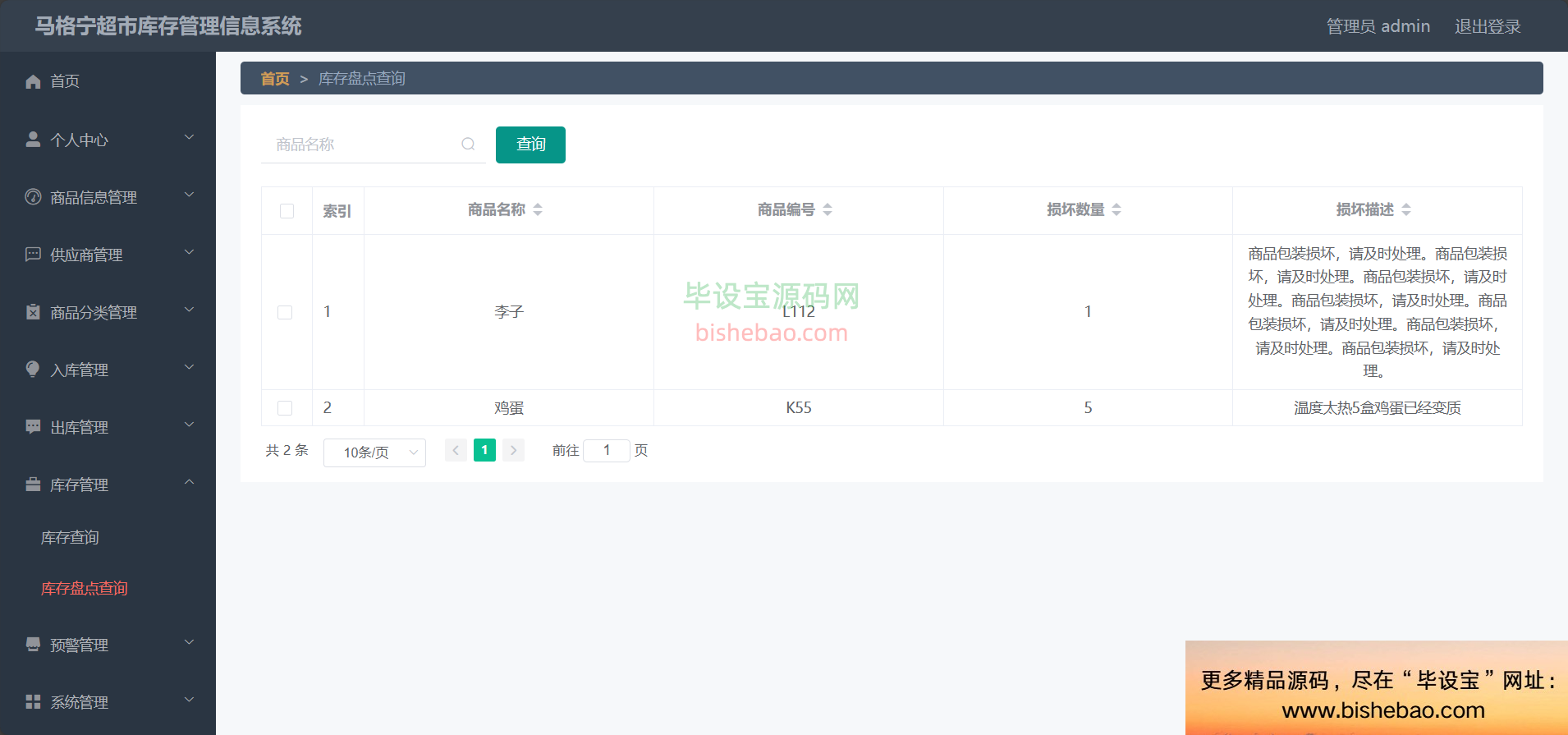
Task: Click the chat icon beside 供应商管理
Action: pos(33,254)
